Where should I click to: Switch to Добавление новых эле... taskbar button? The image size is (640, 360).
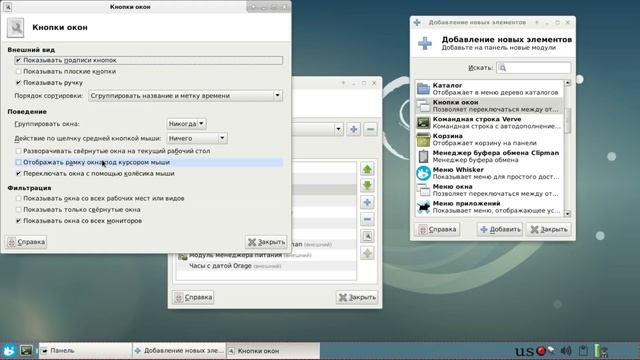179,351
